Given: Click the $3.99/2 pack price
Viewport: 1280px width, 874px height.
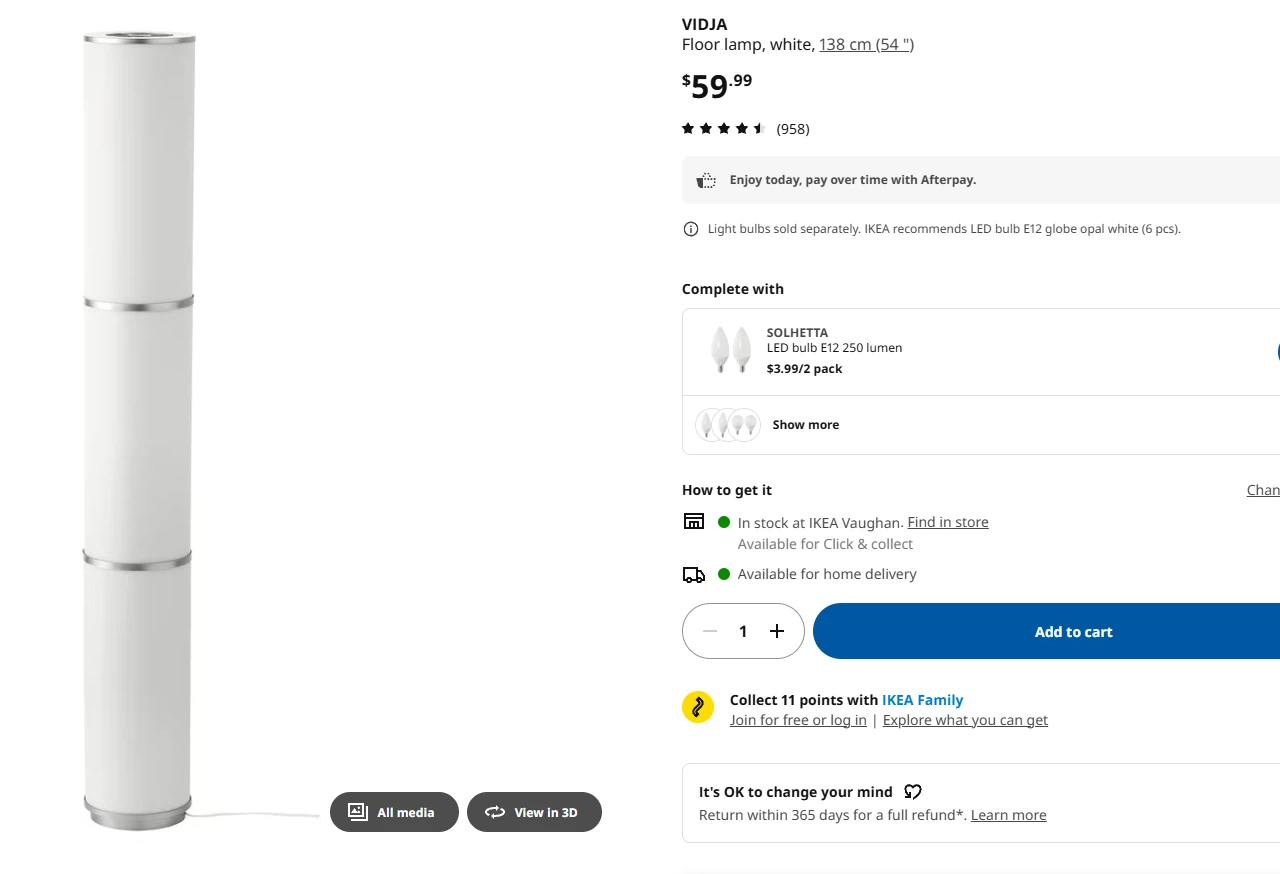Looking at the screenshot, I should coord(804,369).
